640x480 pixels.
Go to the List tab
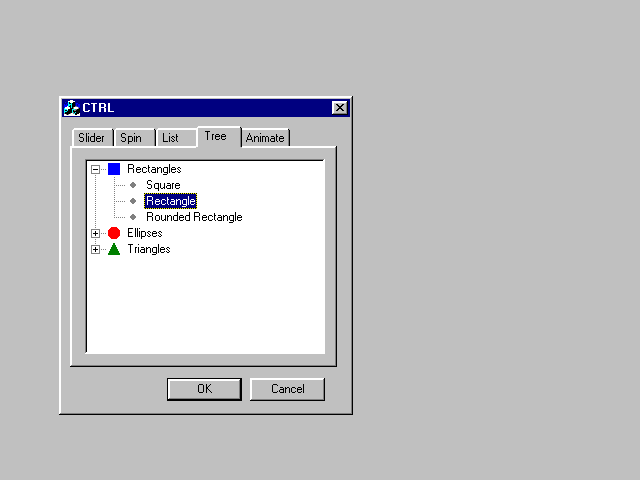point(171,138)
